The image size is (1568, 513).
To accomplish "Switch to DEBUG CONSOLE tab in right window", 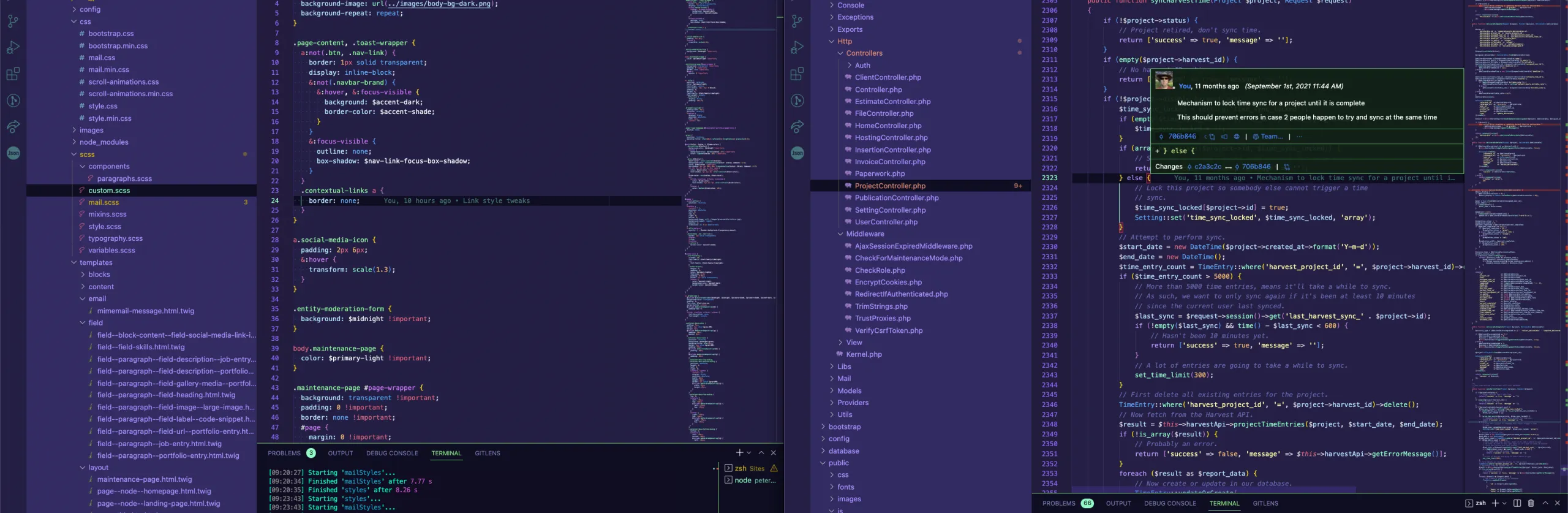I will pyautogui.click(x=1170, y=503).
